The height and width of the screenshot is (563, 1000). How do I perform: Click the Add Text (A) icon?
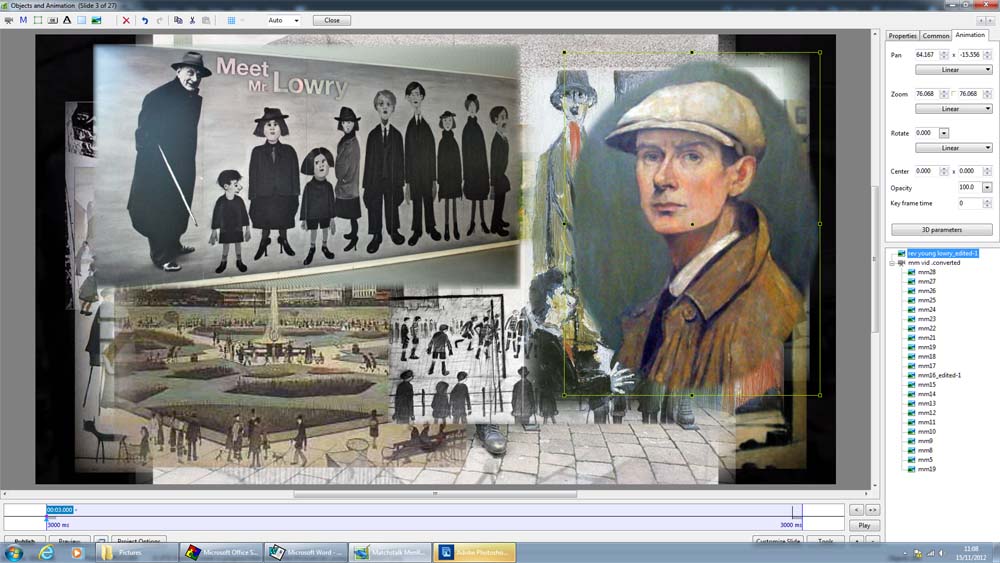pos(67,20)
